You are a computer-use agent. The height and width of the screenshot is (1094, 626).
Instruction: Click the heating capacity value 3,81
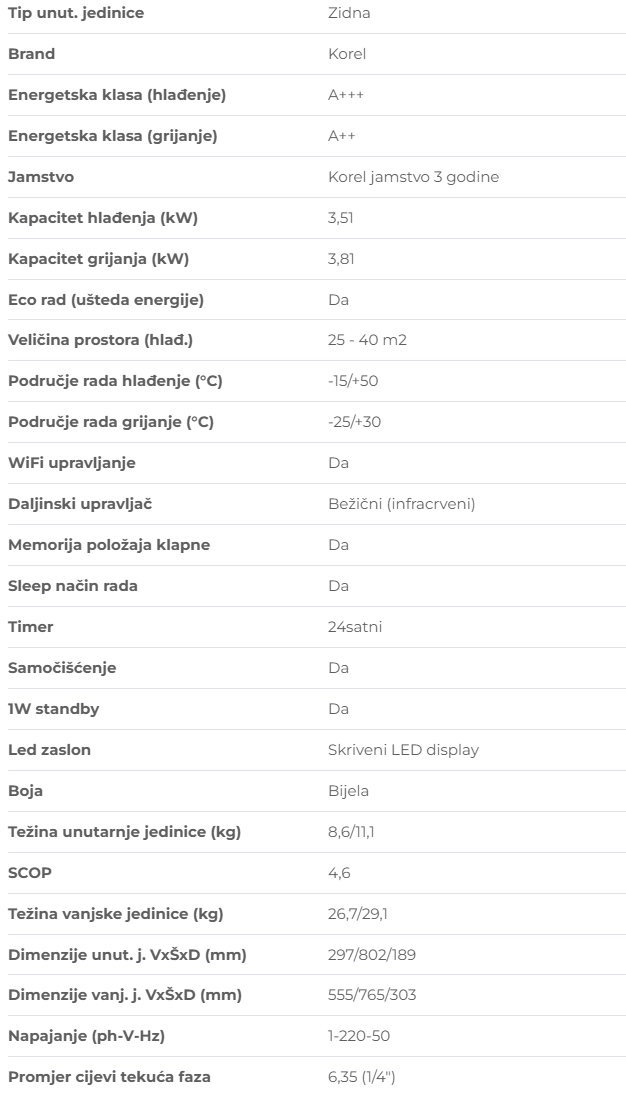click(x=340, y=259)
